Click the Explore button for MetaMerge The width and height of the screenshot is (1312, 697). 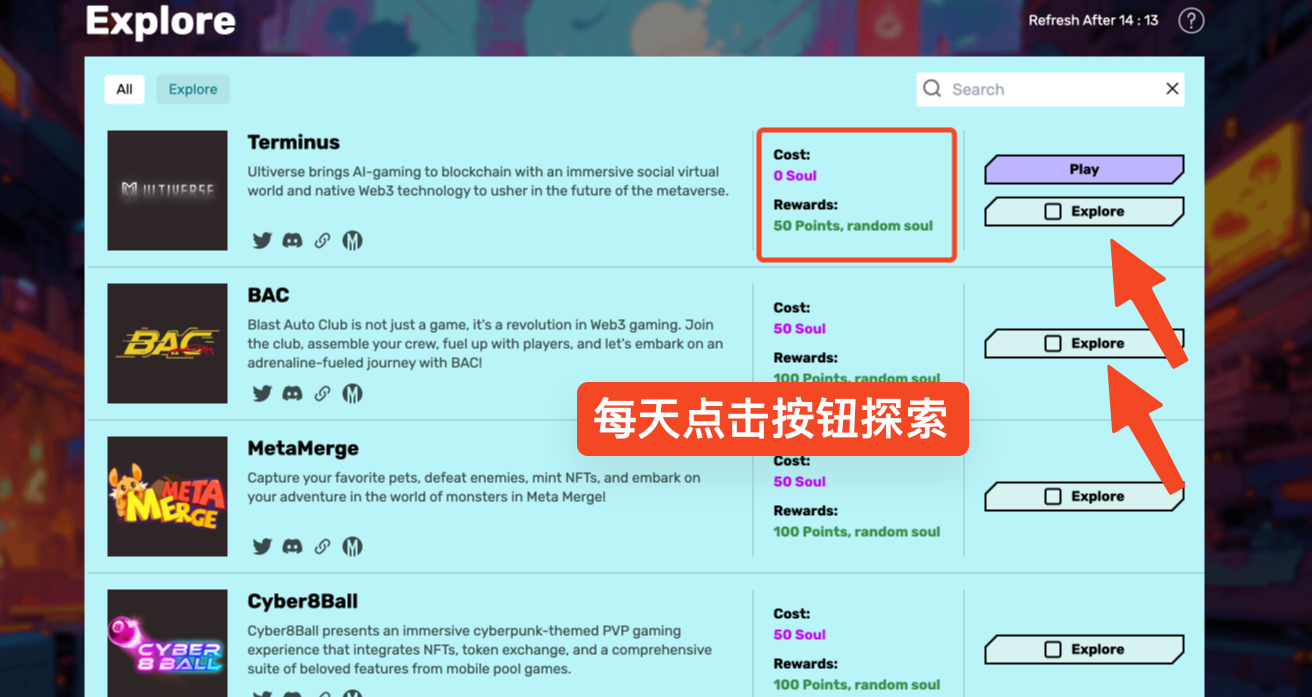pos(1084,496)
